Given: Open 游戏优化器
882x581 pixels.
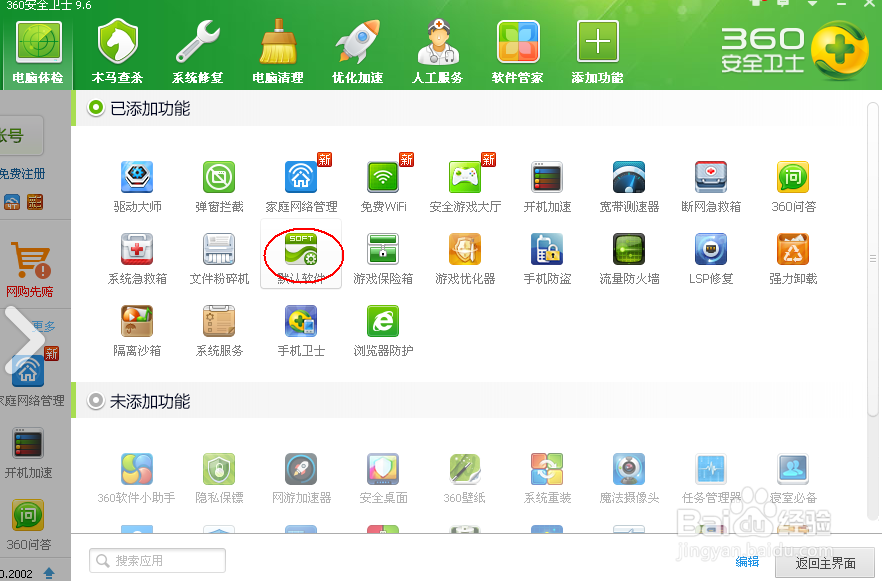Looking at the screenshot, I should (x=465, y=259).
